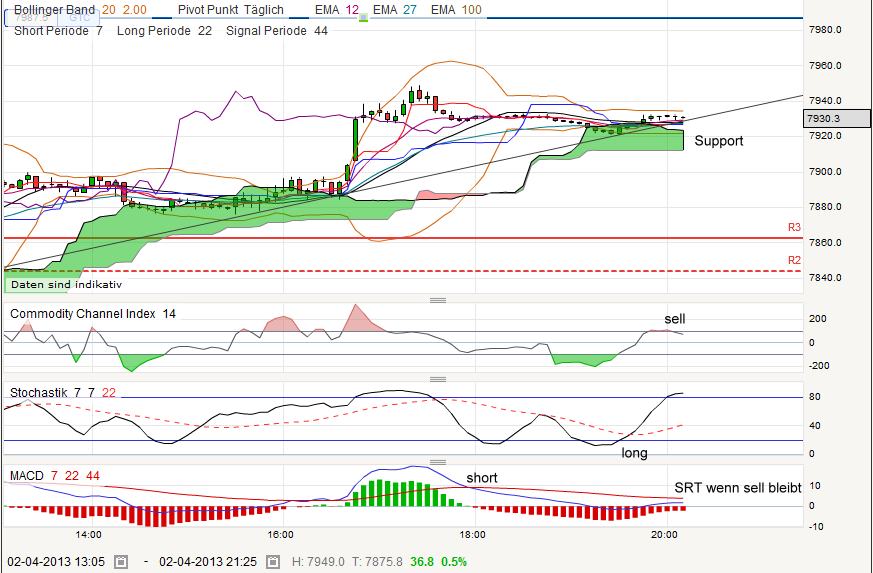Image resolution: width=873 pixels, height=573 pixels.
Task: Select the sell annotation in the CCI panel
Action: tap(675, 319)
